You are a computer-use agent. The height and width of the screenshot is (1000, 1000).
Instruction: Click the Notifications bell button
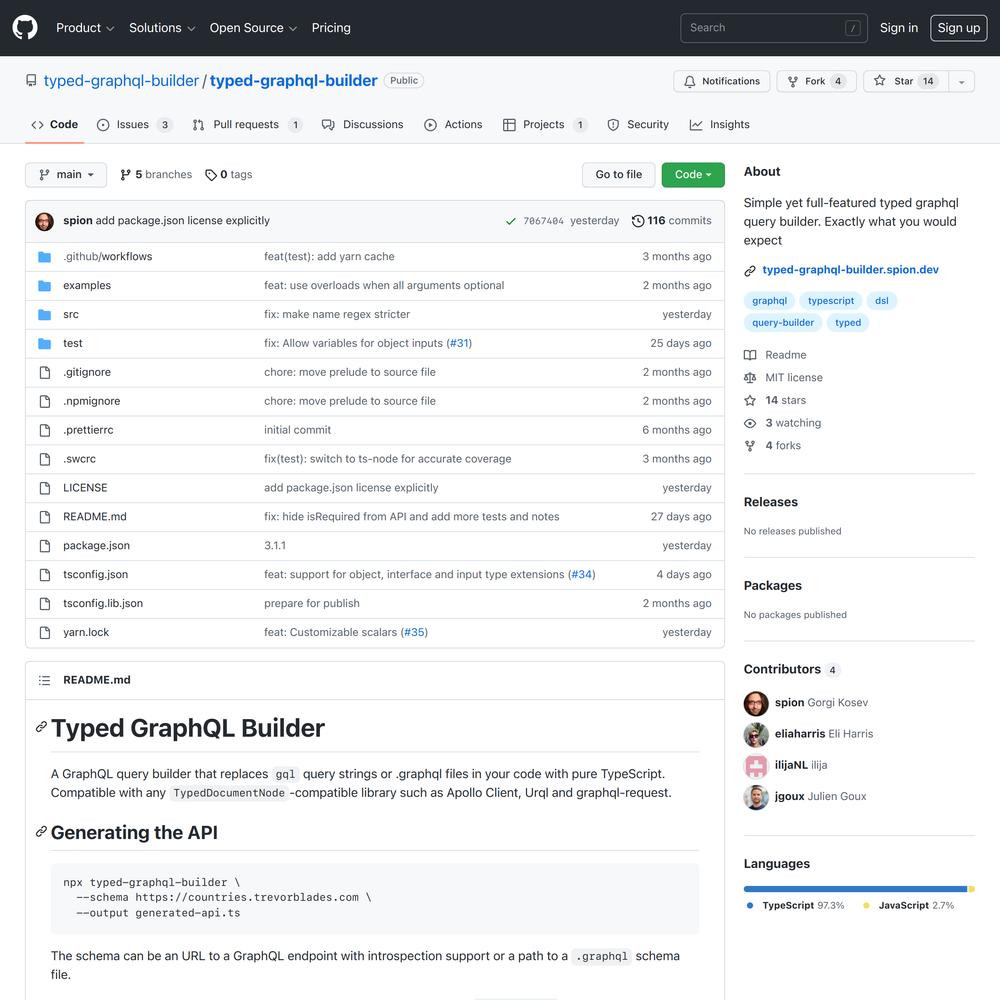[721, 81]
